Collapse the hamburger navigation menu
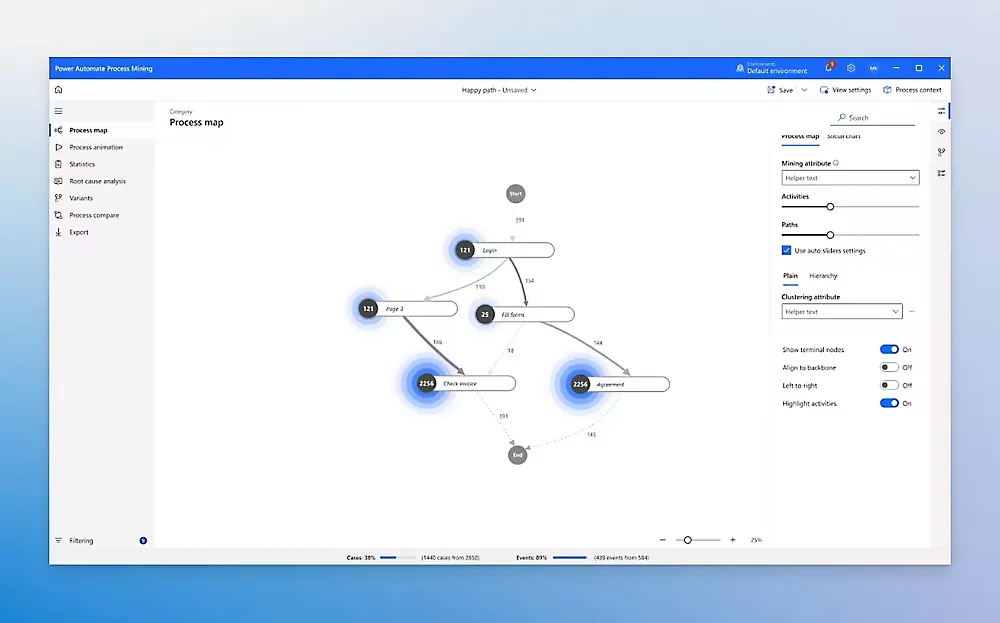Image resolution: width=1000 pixels, height=623 pixels. 58,111
